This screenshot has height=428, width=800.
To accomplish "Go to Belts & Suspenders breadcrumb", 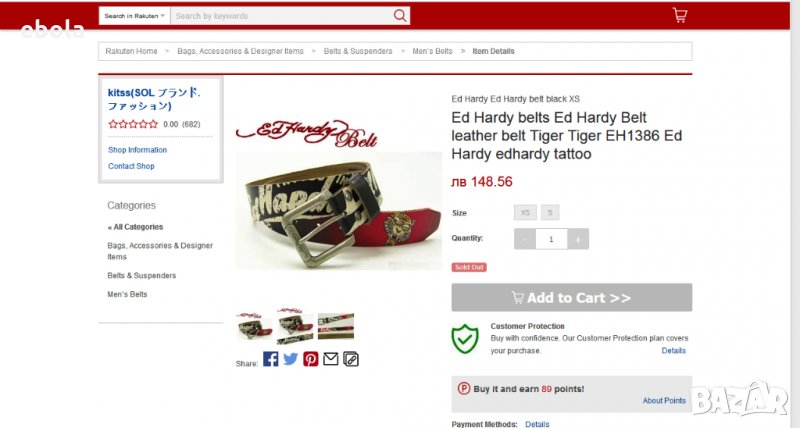I will [358, 51].
